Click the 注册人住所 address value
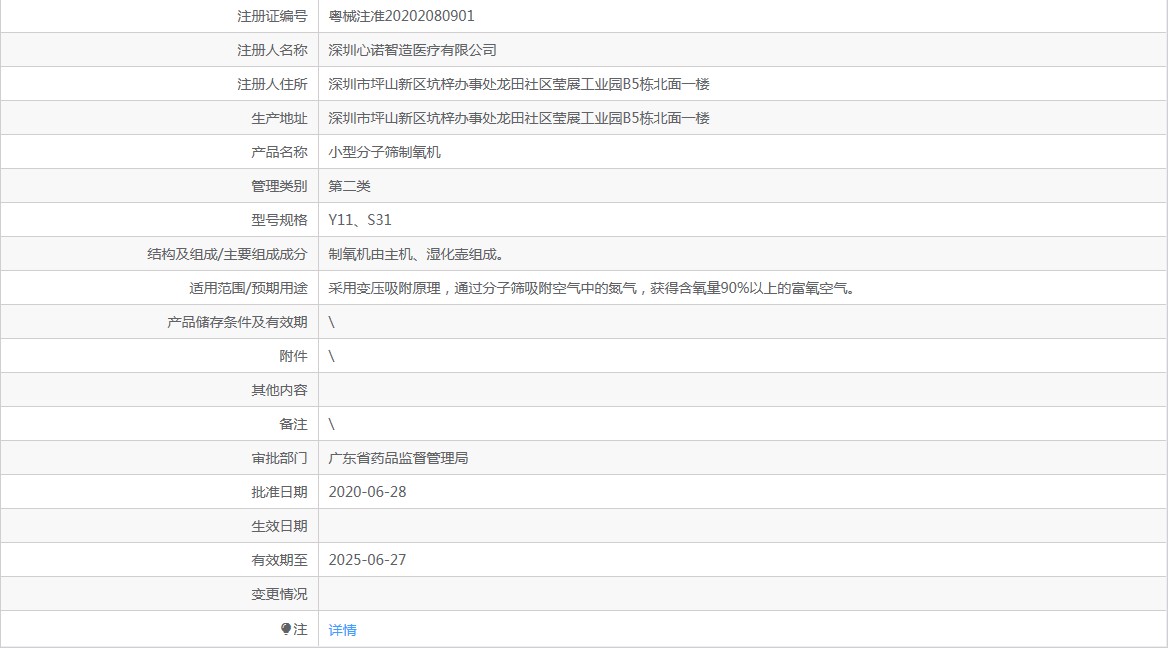1169x651 pixels. [519, 84]
